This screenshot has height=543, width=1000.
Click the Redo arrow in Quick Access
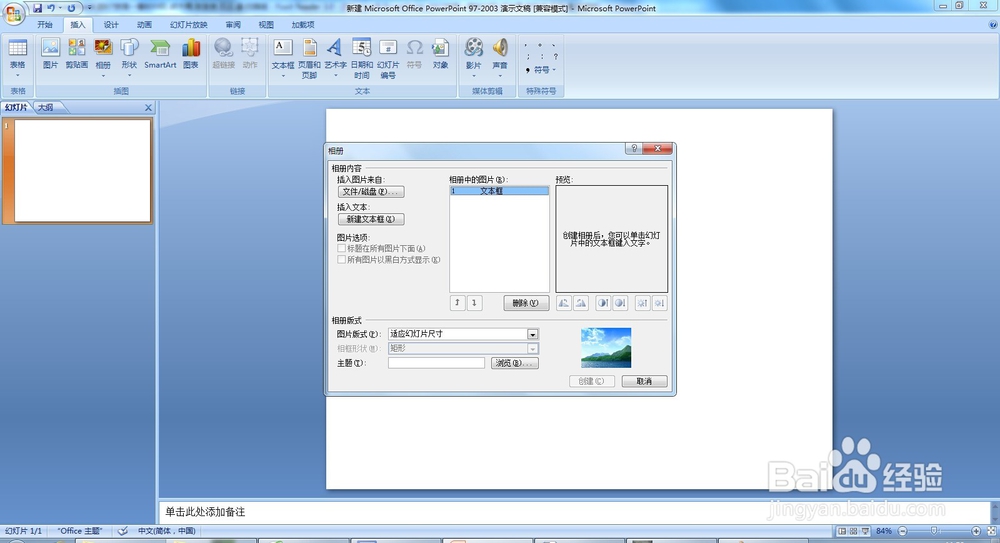tap(71, 8)
